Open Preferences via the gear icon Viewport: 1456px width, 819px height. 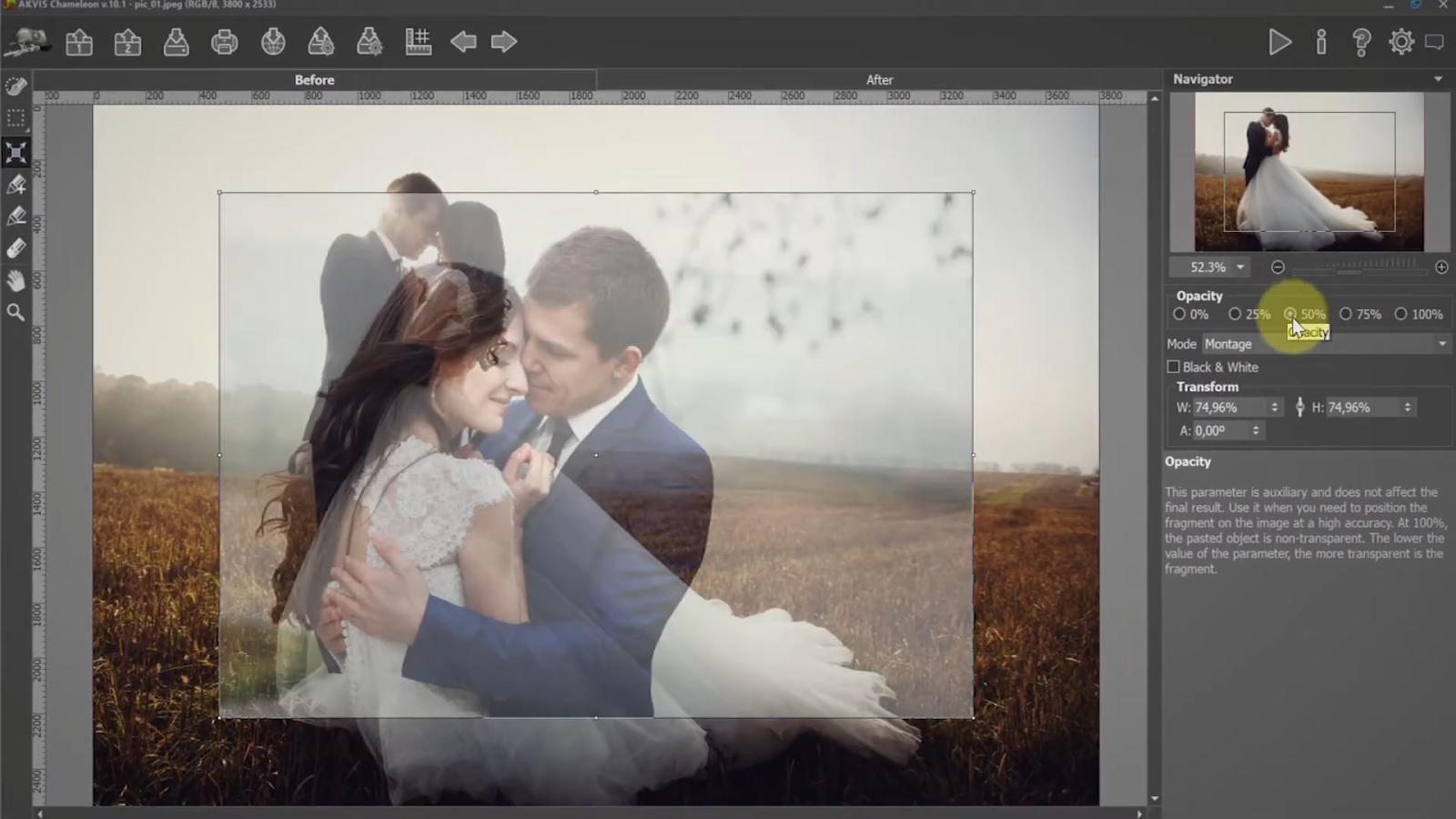coord(1400,42)
